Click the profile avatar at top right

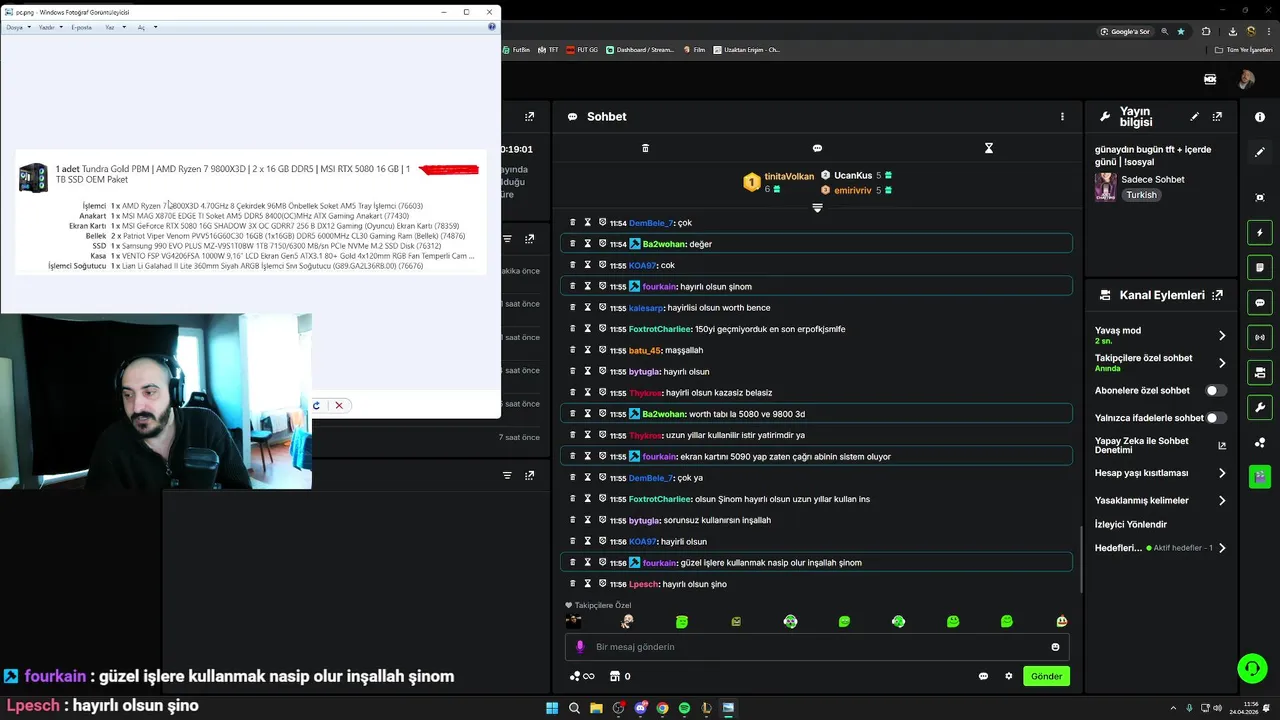coord(1246,79)
